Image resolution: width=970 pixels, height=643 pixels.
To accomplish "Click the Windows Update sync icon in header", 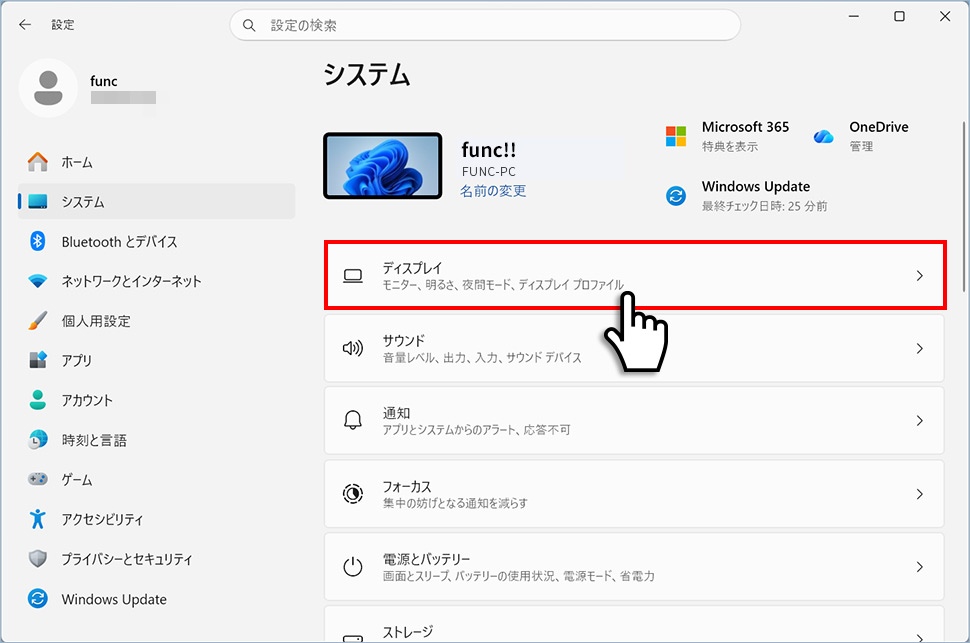I will point(676,196).
